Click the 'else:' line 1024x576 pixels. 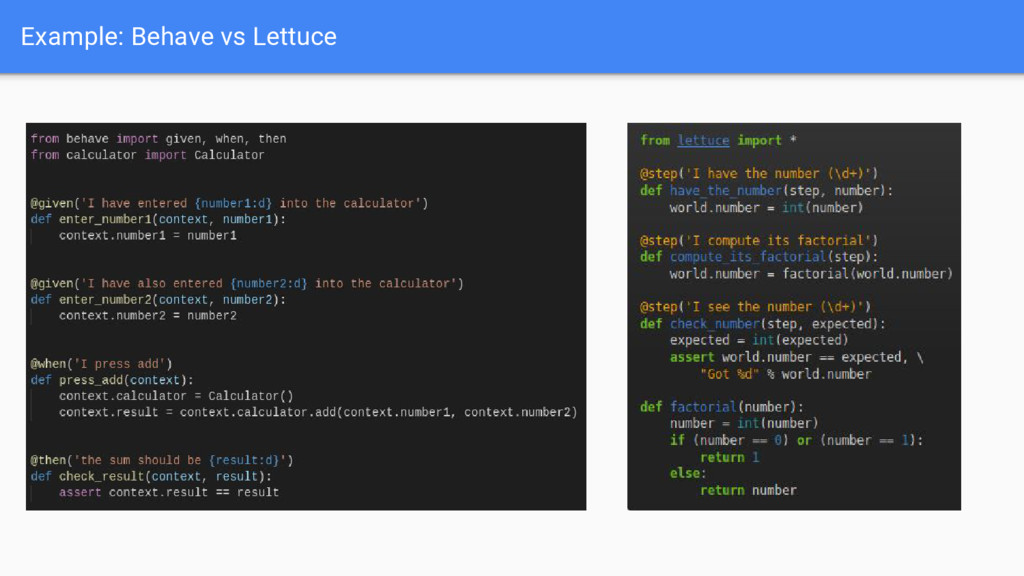click(x=688, y=473)
